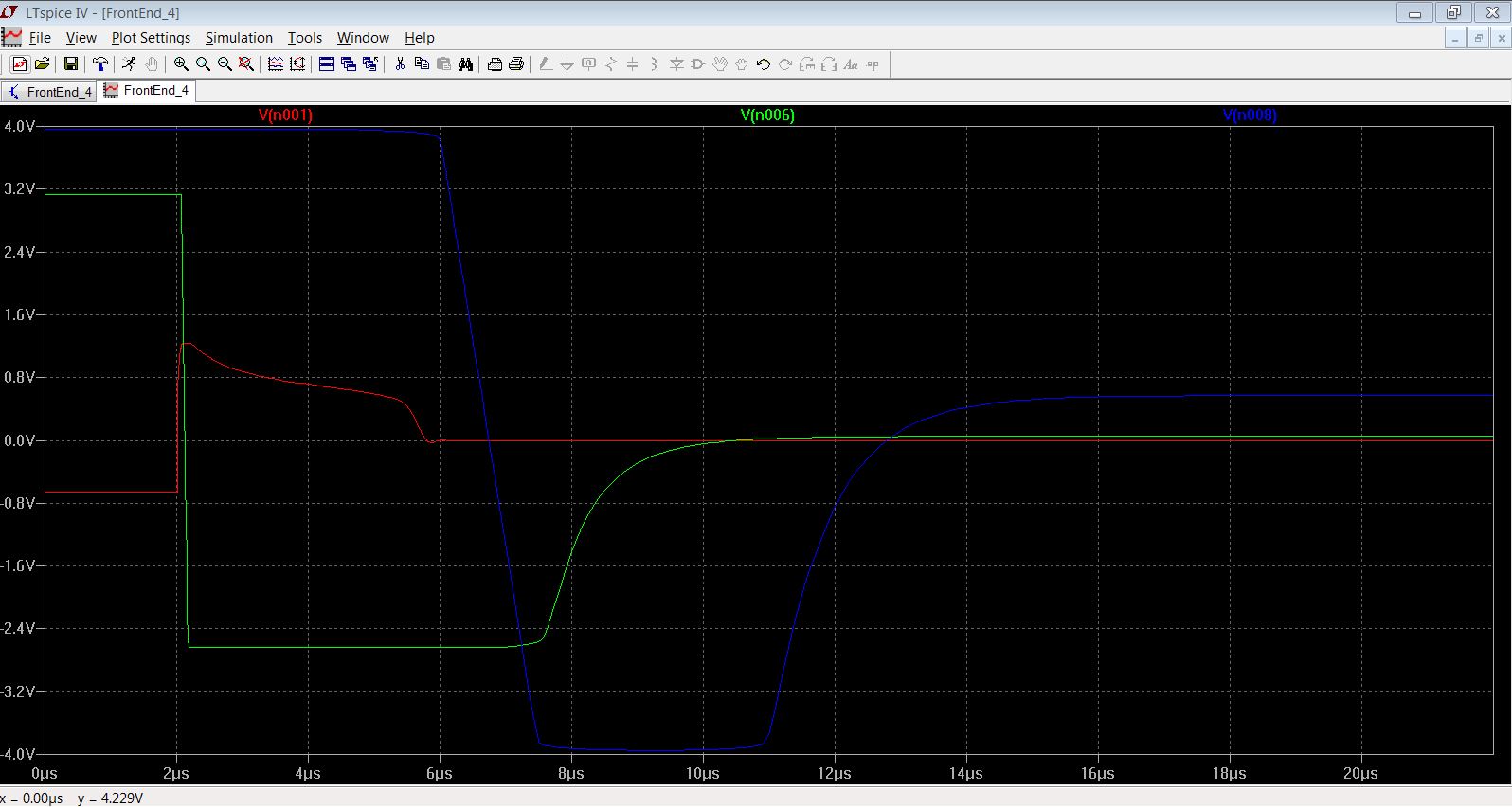
Task: Click the green V(n006) trace label
Action: coord(767,116)
